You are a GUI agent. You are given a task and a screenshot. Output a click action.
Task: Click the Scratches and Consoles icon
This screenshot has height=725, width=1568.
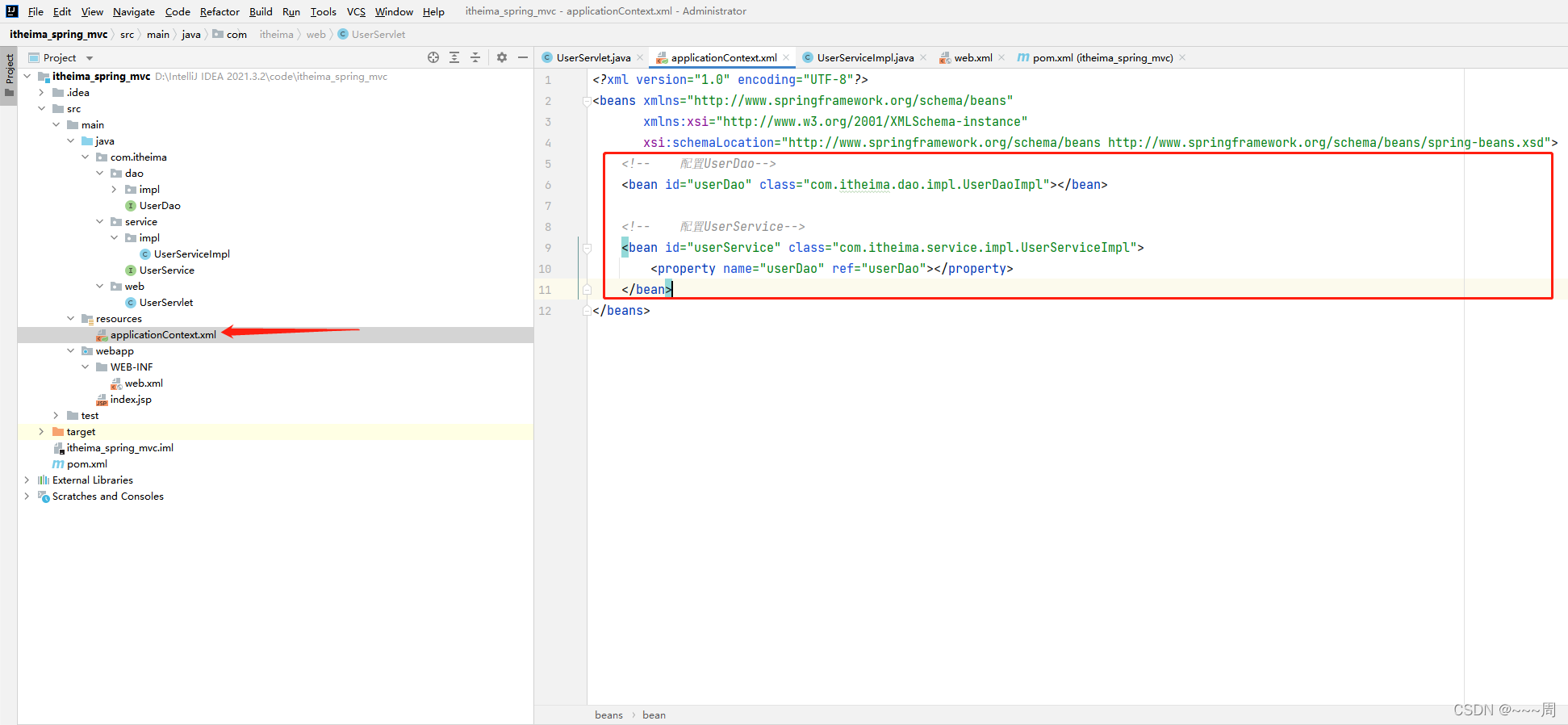[x=44, y=497]
